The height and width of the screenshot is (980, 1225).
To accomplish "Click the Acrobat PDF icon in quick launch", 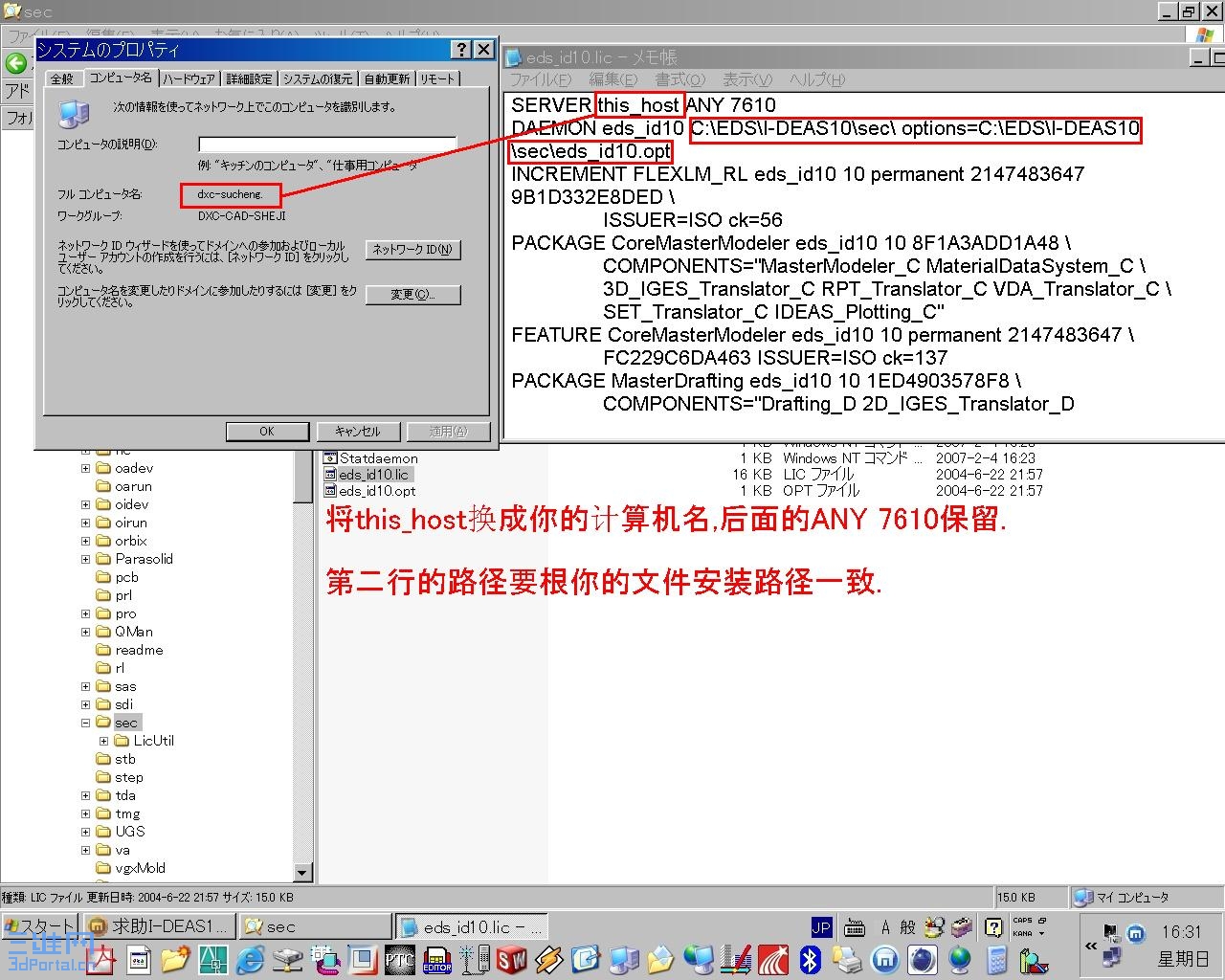I will 102,958.
